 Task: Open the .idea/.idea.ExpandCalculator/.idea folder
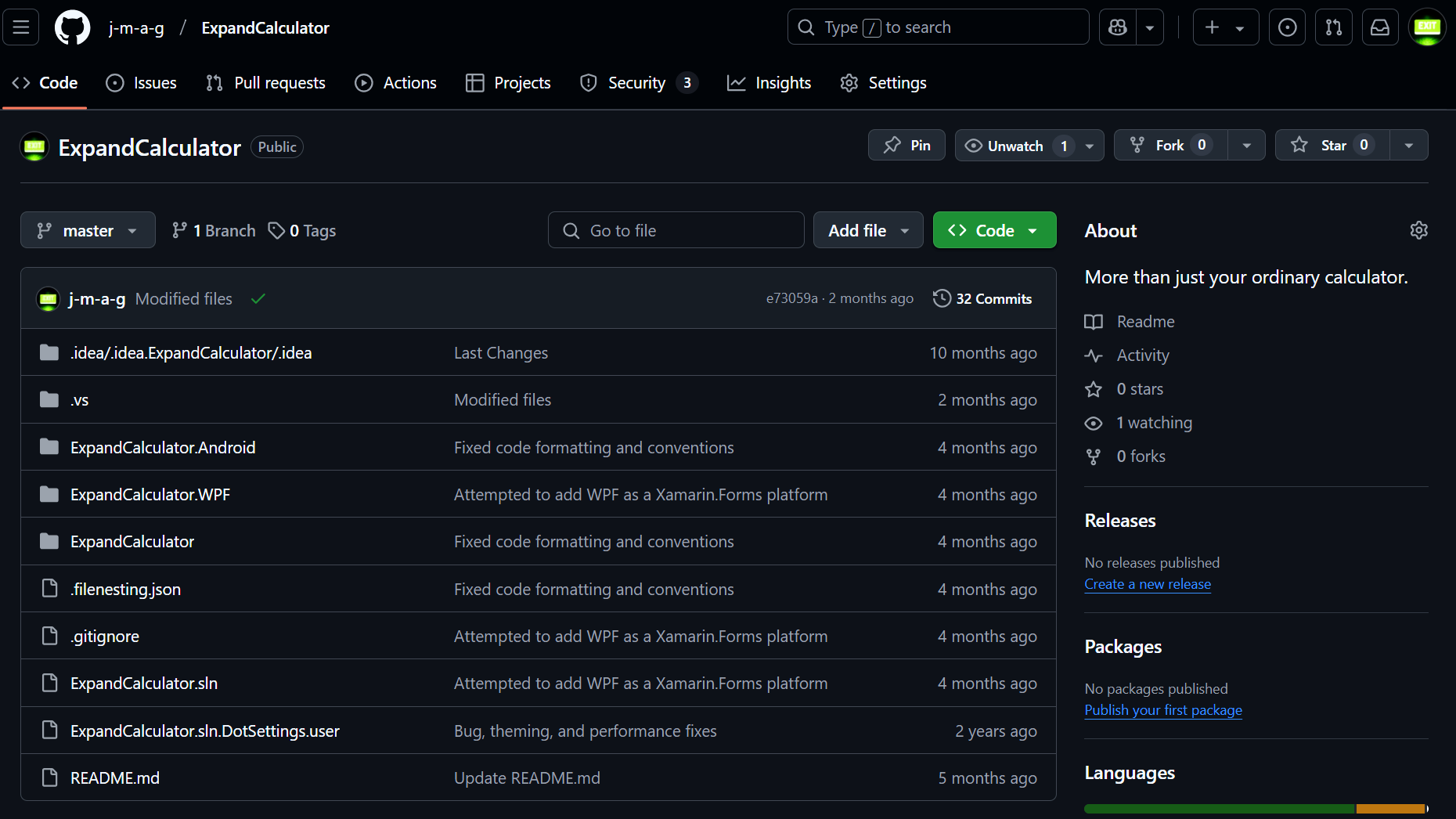191,353
